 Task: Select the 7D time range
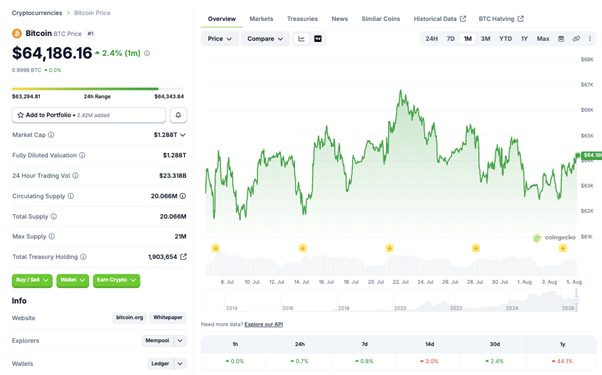(451, 39)
